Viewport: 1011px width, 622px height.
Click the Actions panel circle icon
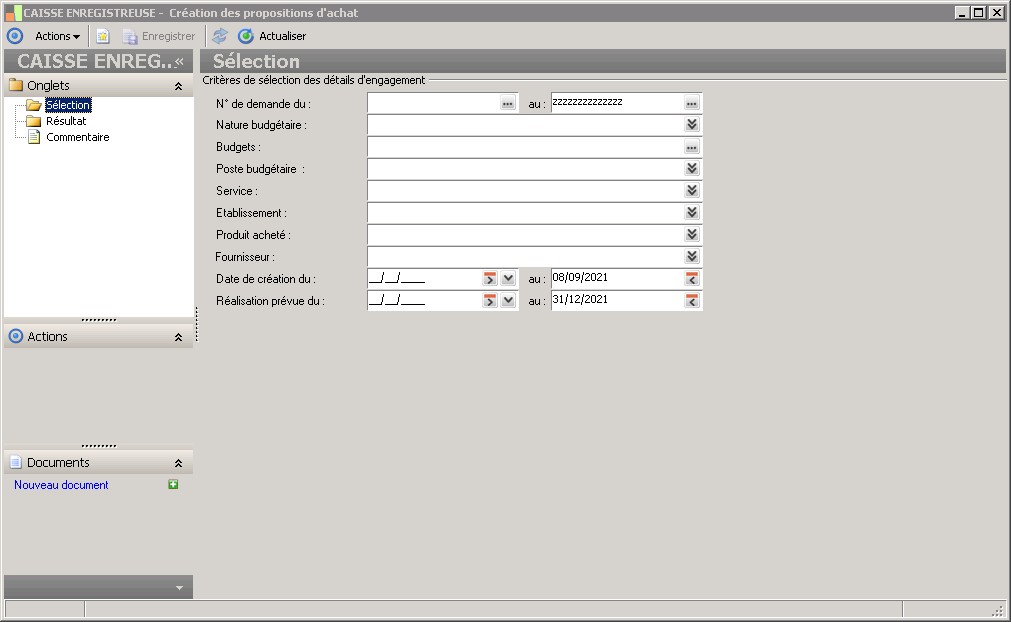coord(15,336)
